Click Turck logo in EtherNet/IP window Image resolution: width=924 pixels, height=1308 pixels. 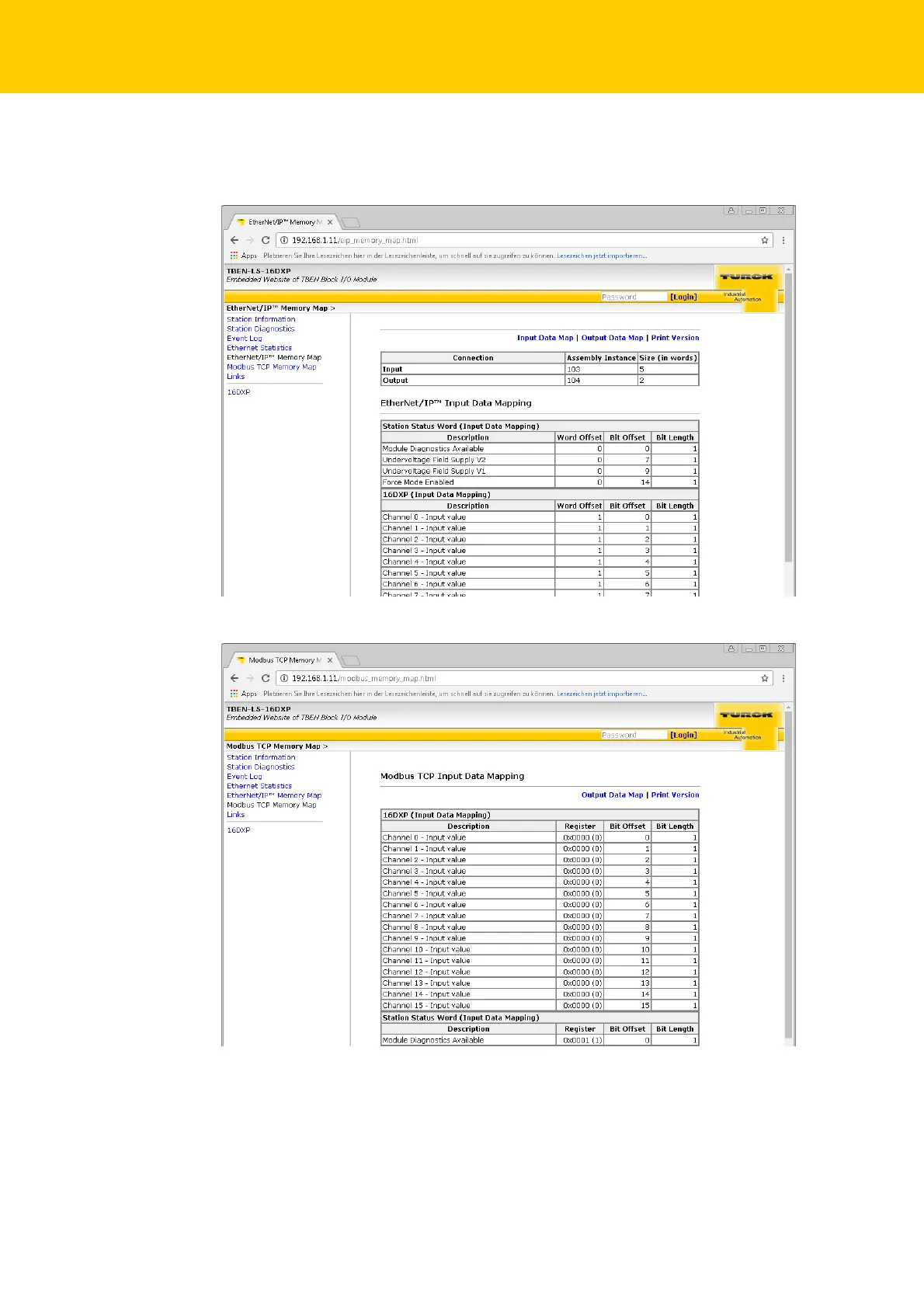[746, 277]
